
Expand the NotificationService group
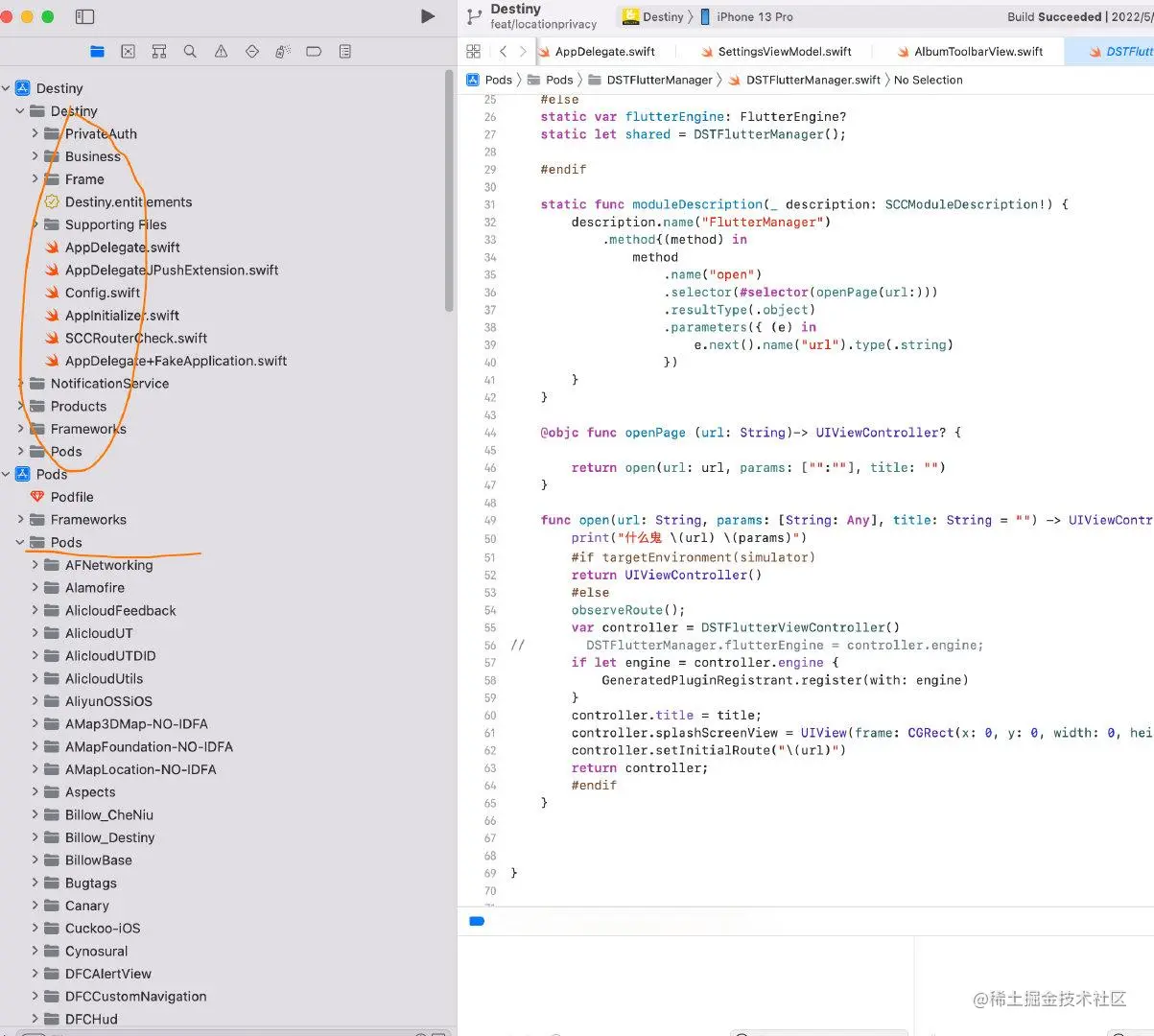pyautogui.click(x=21, y=384)
